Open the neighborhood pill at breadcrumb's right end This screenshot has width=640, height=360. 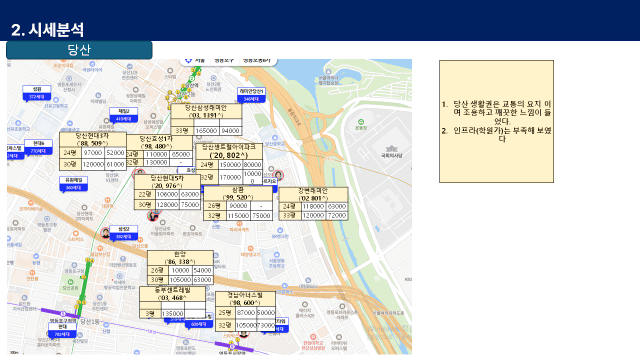pos(257,61)
